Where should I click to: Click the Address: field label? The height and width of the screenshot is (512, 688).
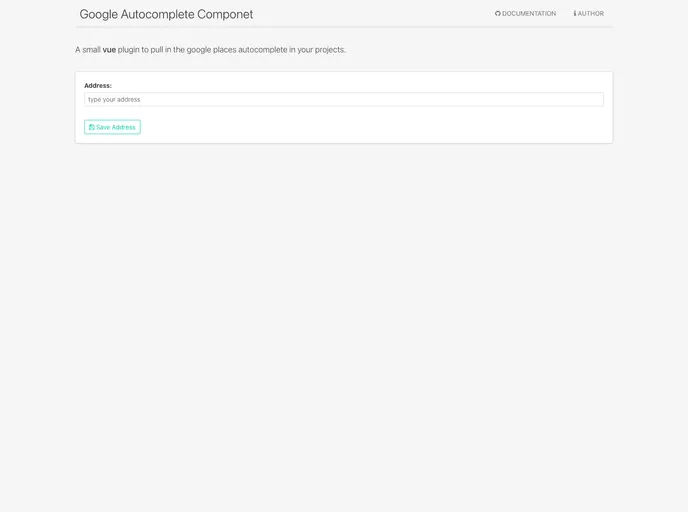[98, 86]
